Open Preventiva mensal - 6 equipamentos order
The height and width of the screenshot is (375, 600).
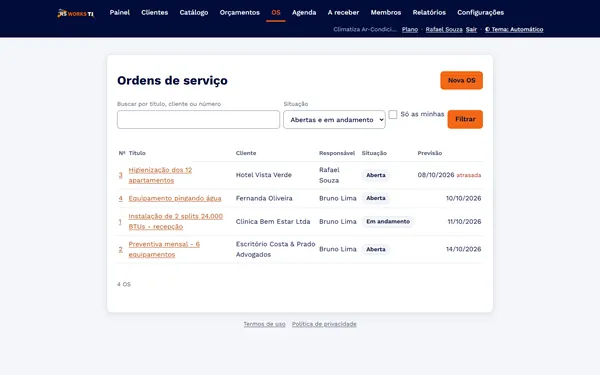(x=164, y=249)
